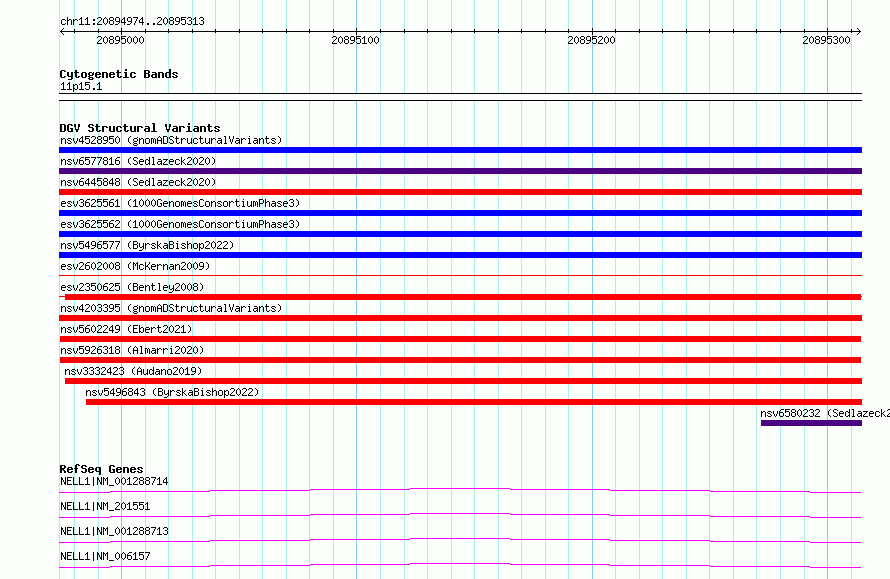Open variant label nsv4203395 (gnomADStructuralVariants)
Viewport: 890px width, 579px height.
click(171, 308)
